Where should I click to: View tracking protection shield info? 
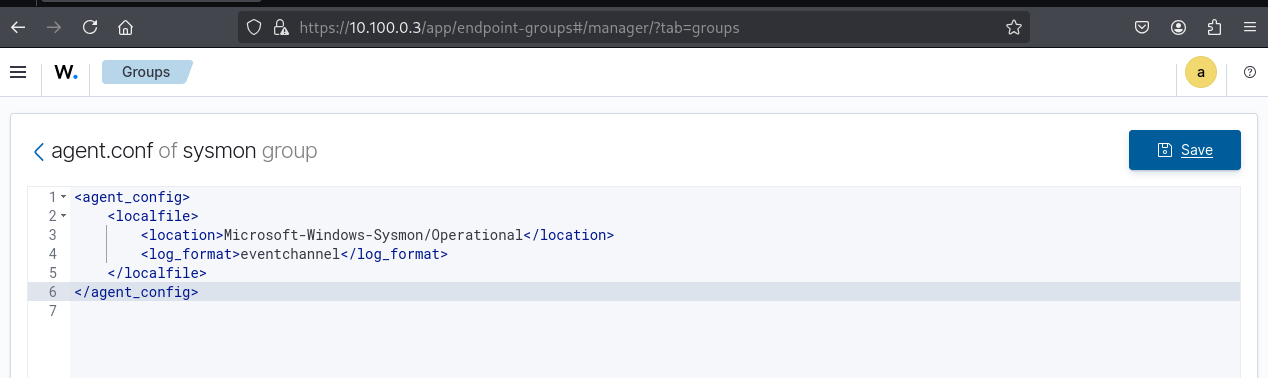tap(254, 27)
